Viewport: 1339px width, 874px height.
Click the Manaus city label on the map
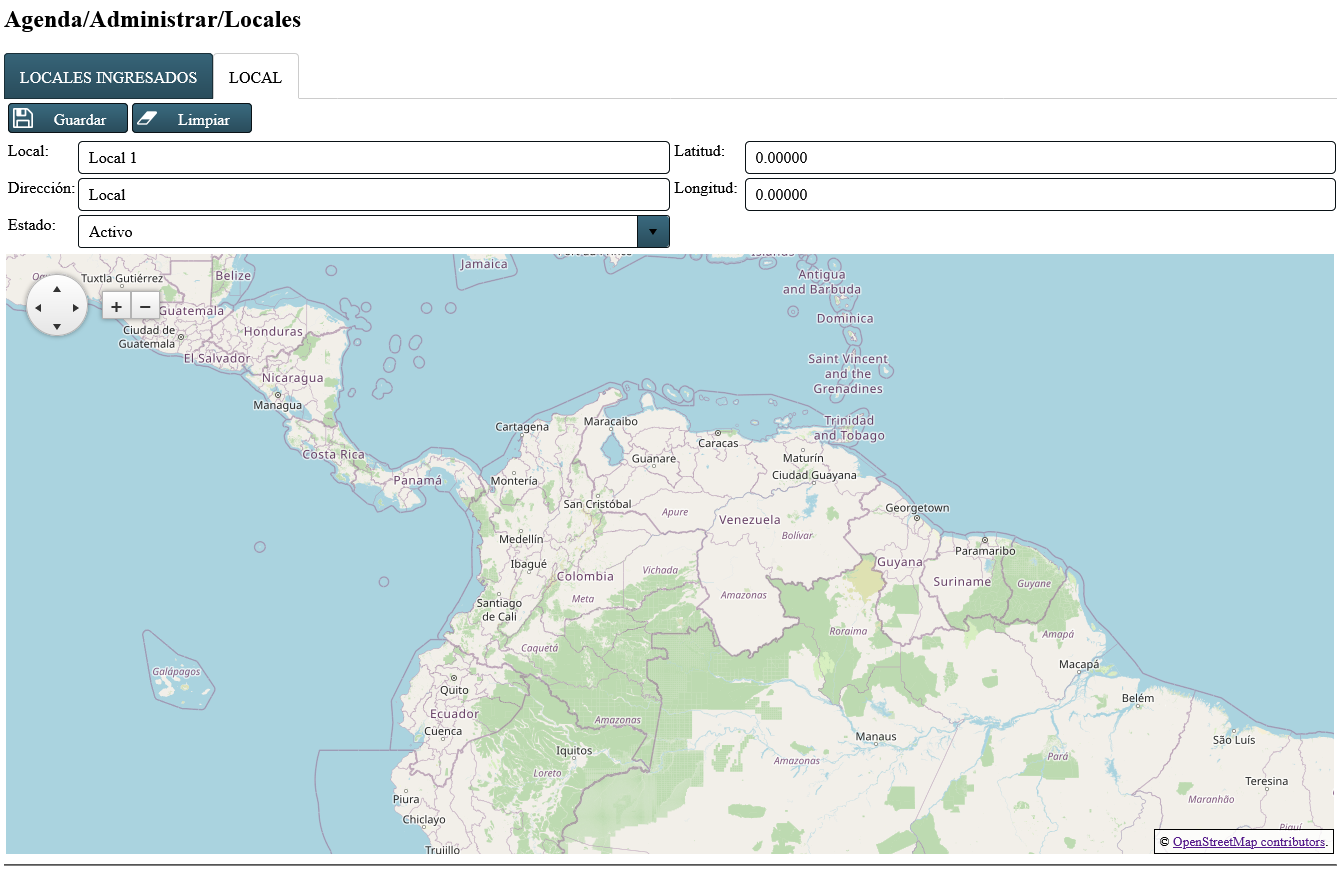coord(877,737)
